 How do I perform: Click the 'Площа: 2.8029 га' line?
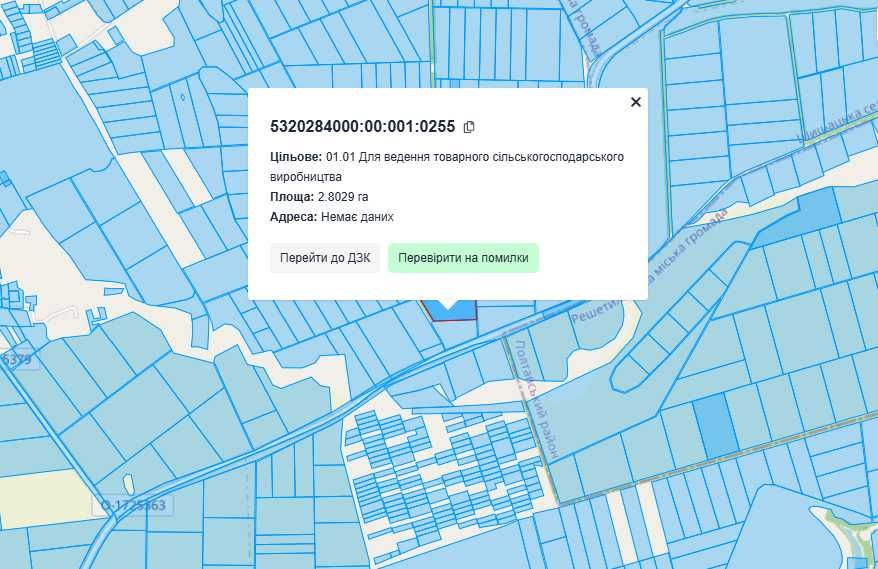[319, 197]
